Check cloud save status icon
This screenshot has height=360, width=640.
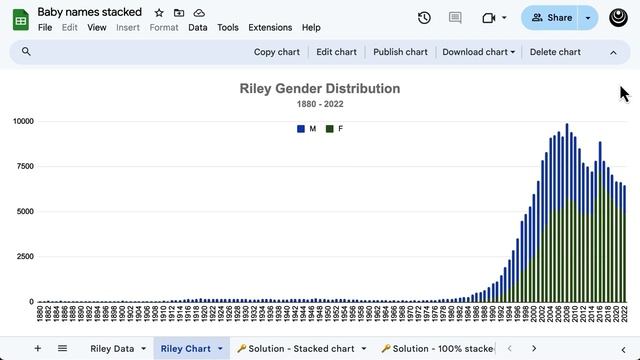click(x=199, y=13)
